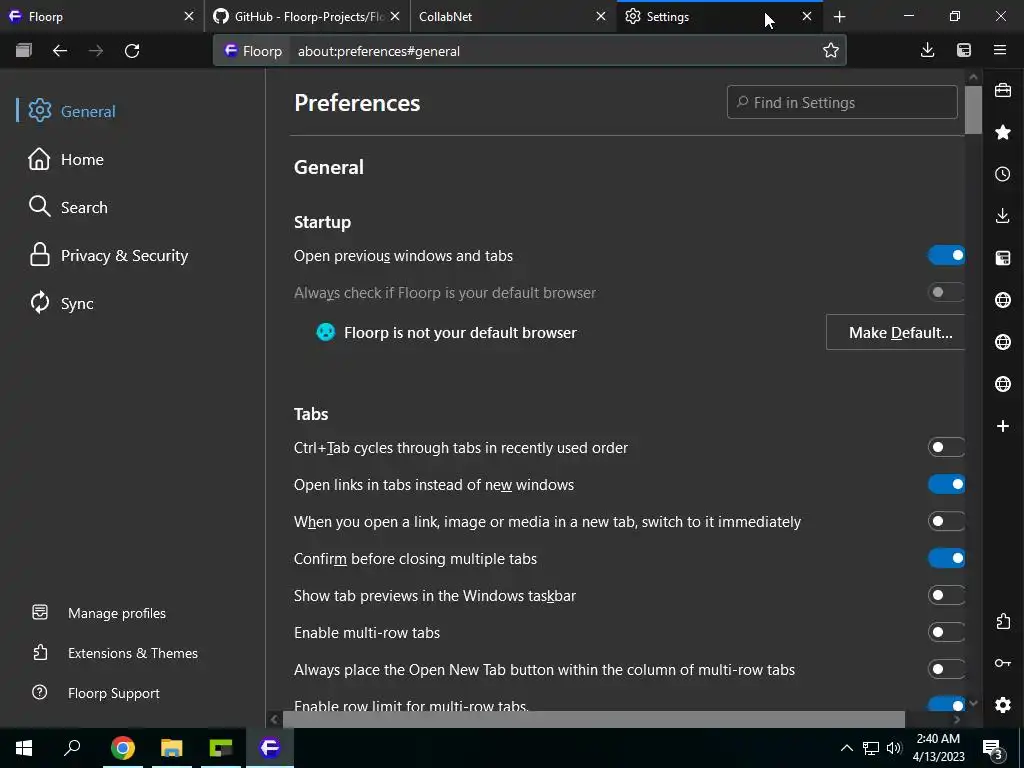This screenshot has height=768, width=1024.
Task: Open Add-ons puzzle icon in side panel
Action: tap(1003, 621)
